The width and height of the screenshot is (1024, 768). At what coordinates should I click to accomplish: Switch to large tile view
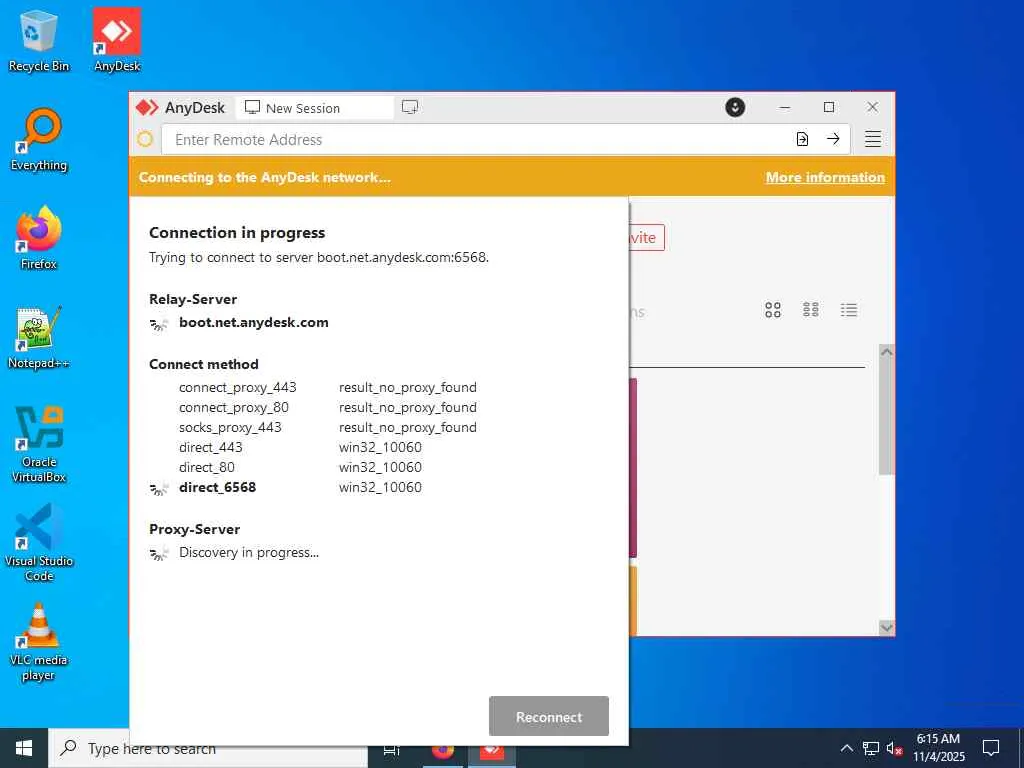(x=773, y=310)
